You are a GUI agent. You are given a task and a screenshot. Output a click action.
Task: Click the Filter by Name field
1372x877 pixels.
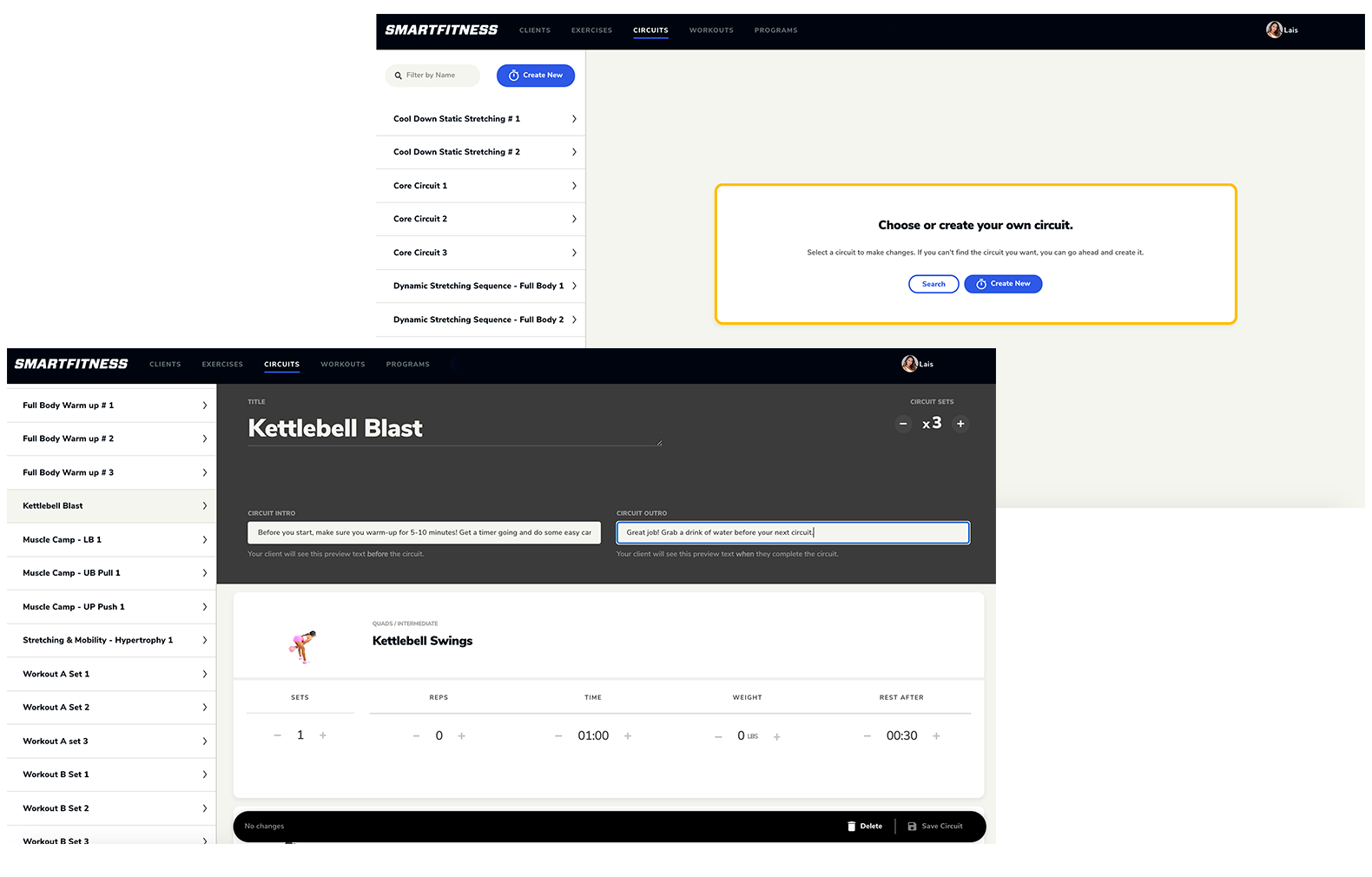click(x=432, y=76)
